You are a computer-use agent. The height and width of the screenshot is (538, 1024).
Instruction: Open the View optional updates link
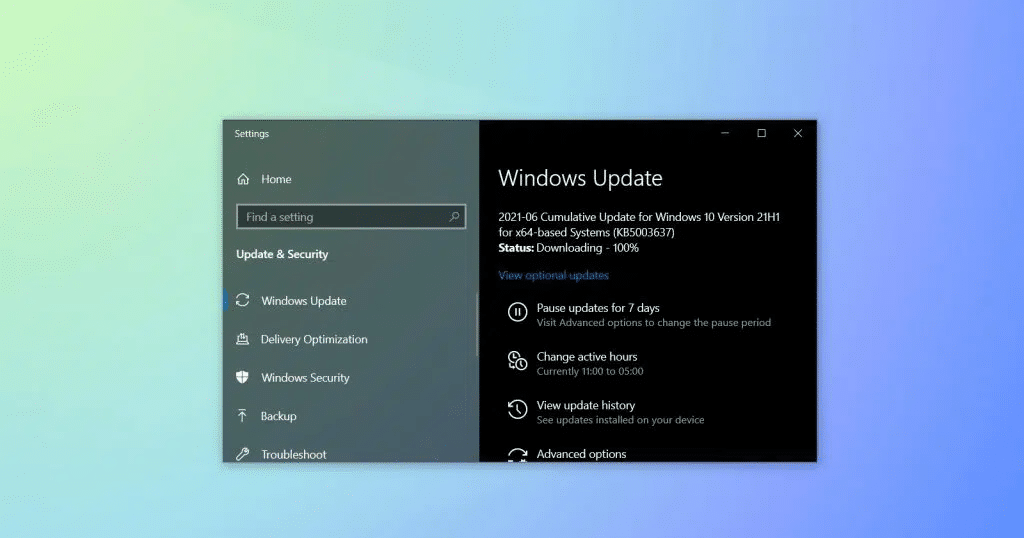pos(553,275)
